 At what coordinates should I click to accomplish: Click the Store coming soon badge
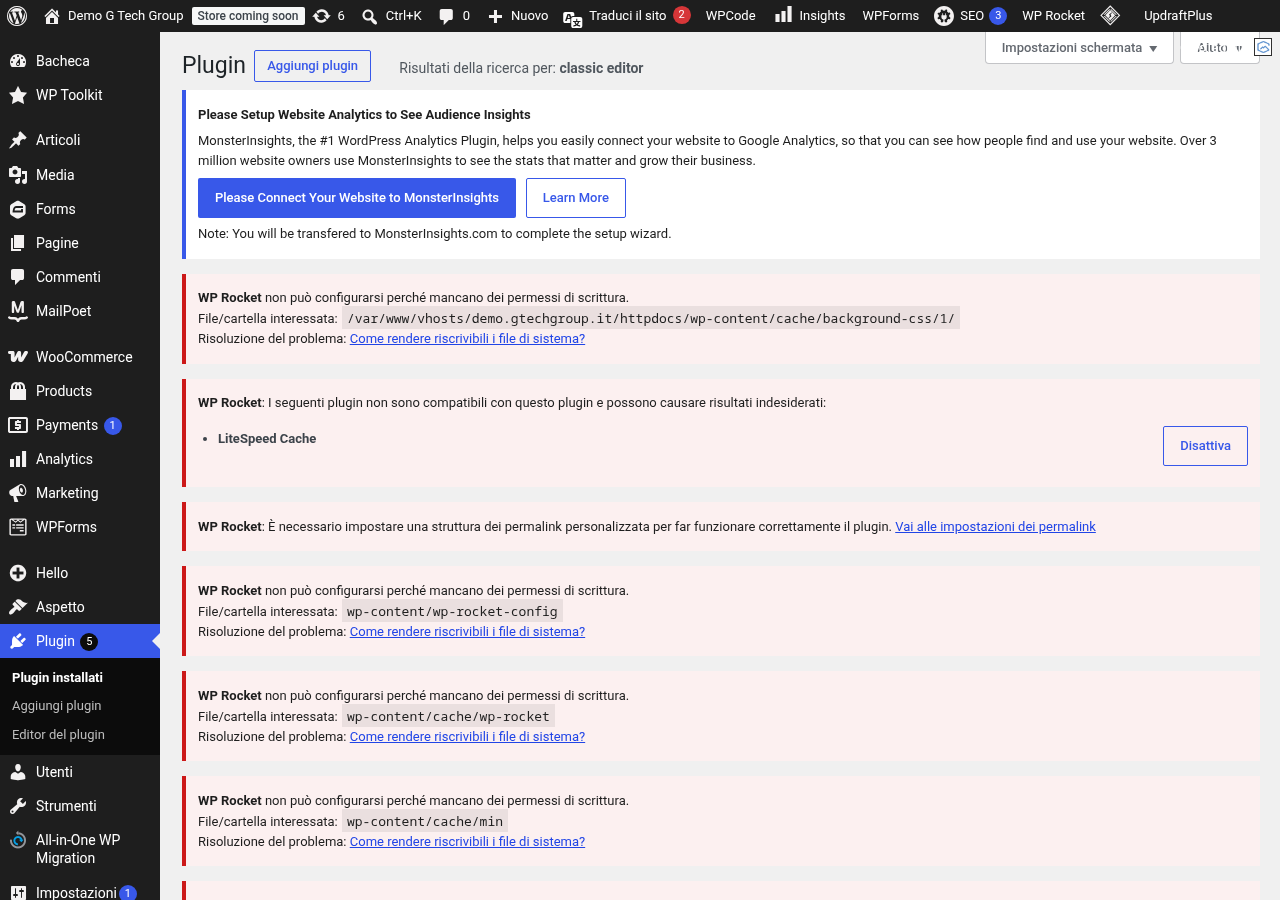(248, 16)
